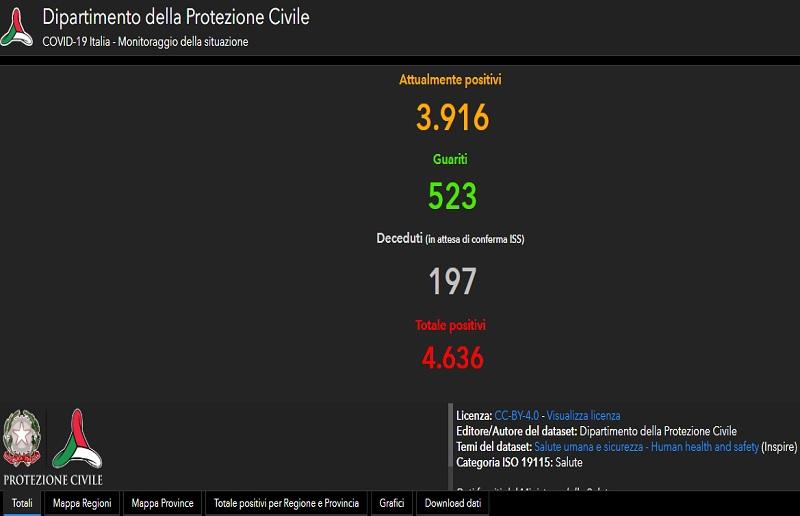Image resolution: width=800 pixels, height=516 pixels.
Task: Click the Protezione Civile logo in header
Action: tap(16, 27)
